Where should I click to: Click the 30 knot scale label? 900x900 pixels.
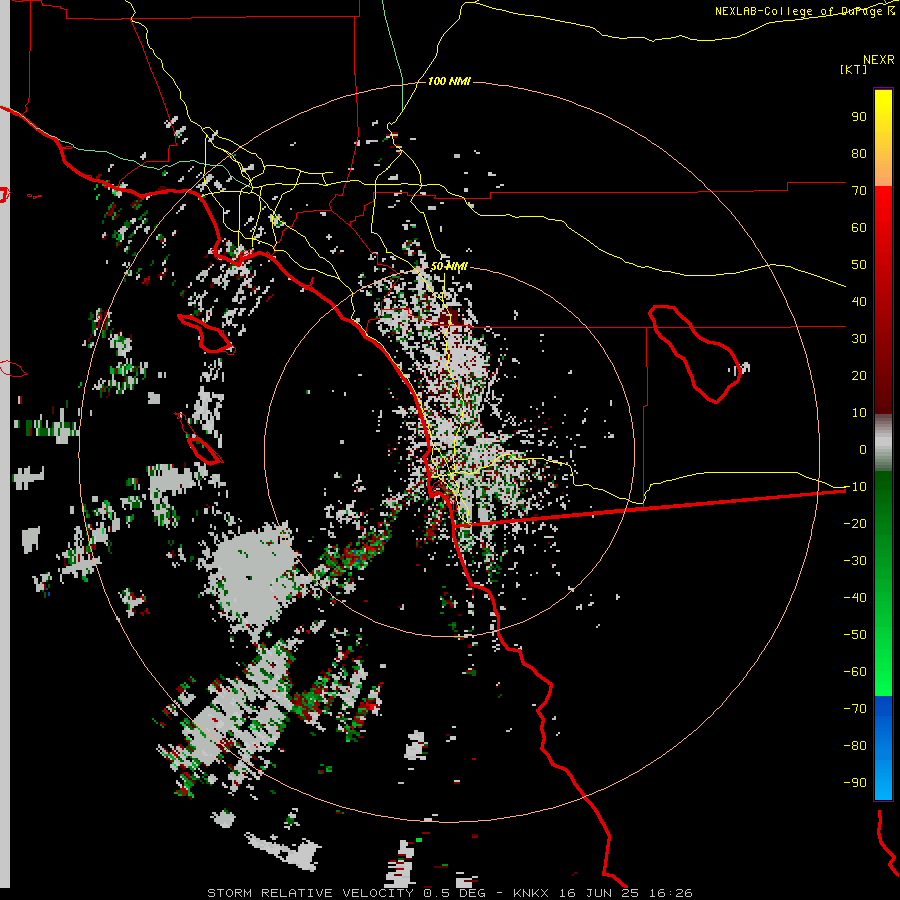point(859,339)
